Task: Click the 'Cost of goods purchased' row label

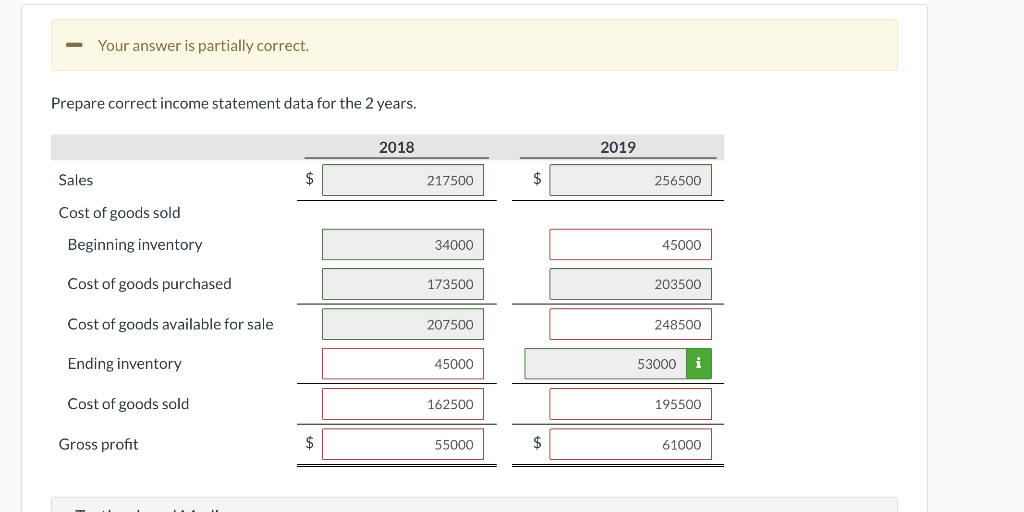Action: (x=150, y=284)
